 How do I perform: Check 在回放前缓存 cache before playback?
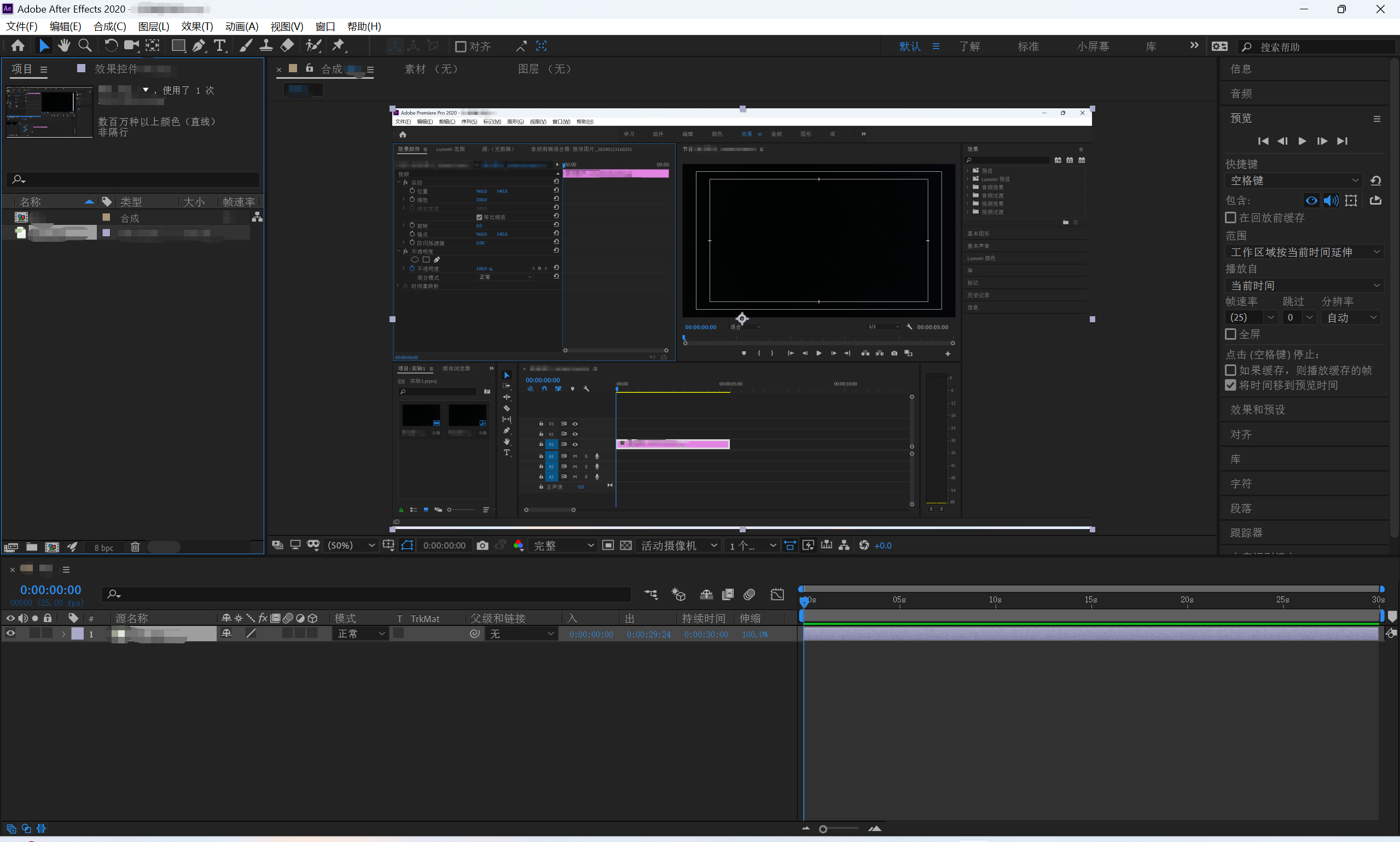(x=1230, y=218)
